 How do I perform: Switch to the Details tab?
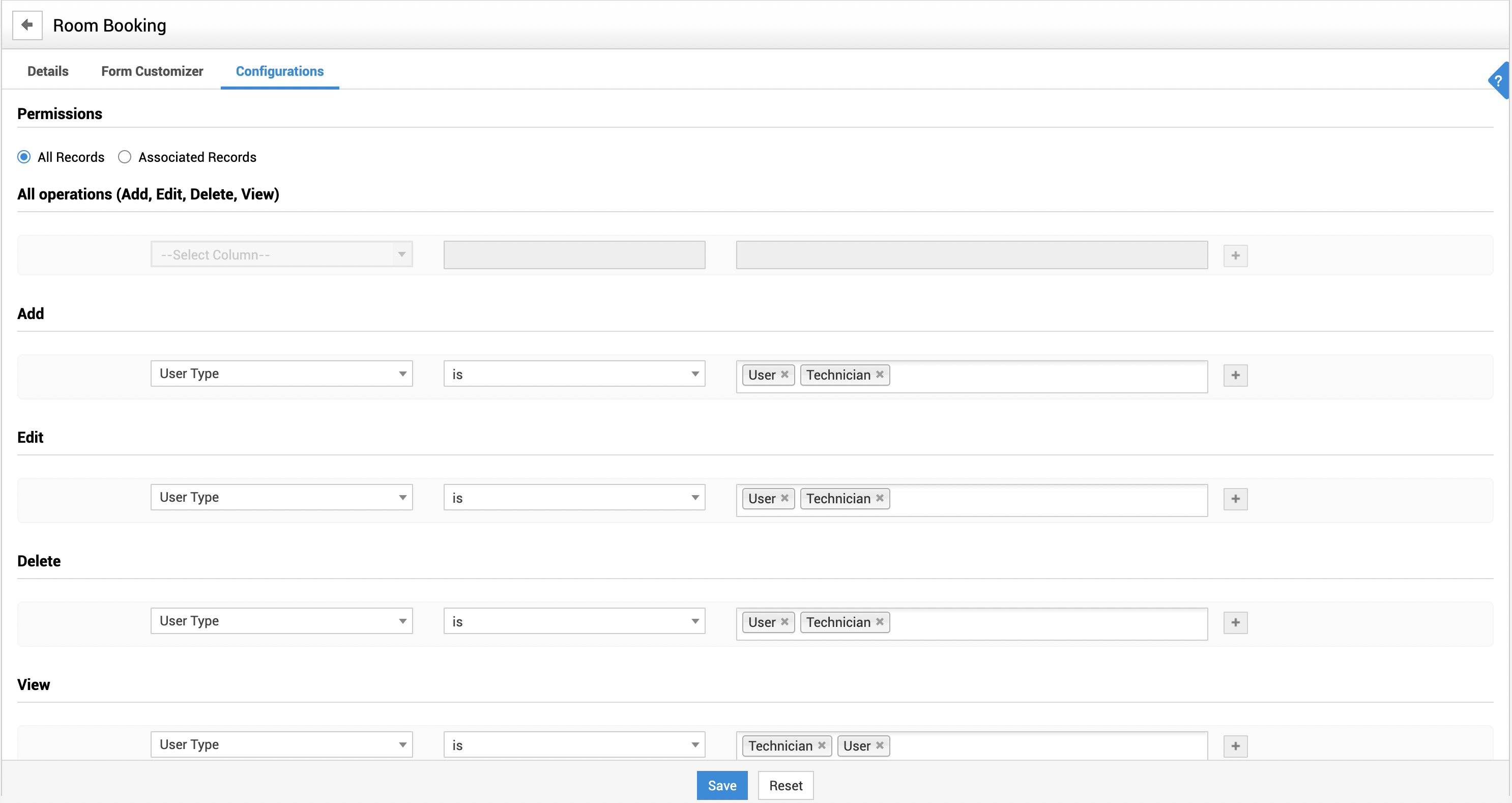[x=48, y=71]
